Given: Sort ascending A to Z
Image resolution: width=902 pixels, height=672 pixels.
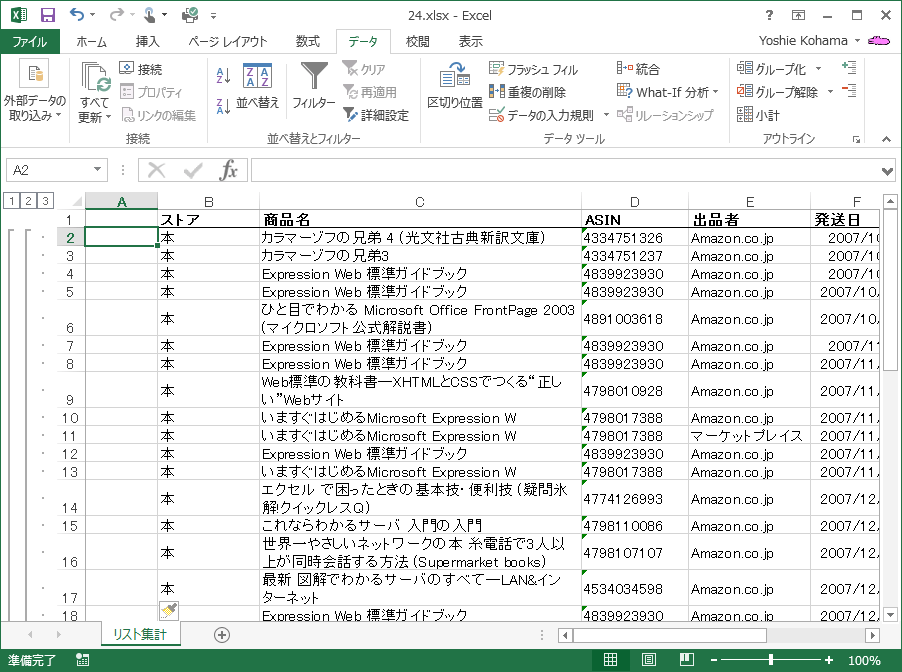Looking at the screenshot, I should click(223, 75).
